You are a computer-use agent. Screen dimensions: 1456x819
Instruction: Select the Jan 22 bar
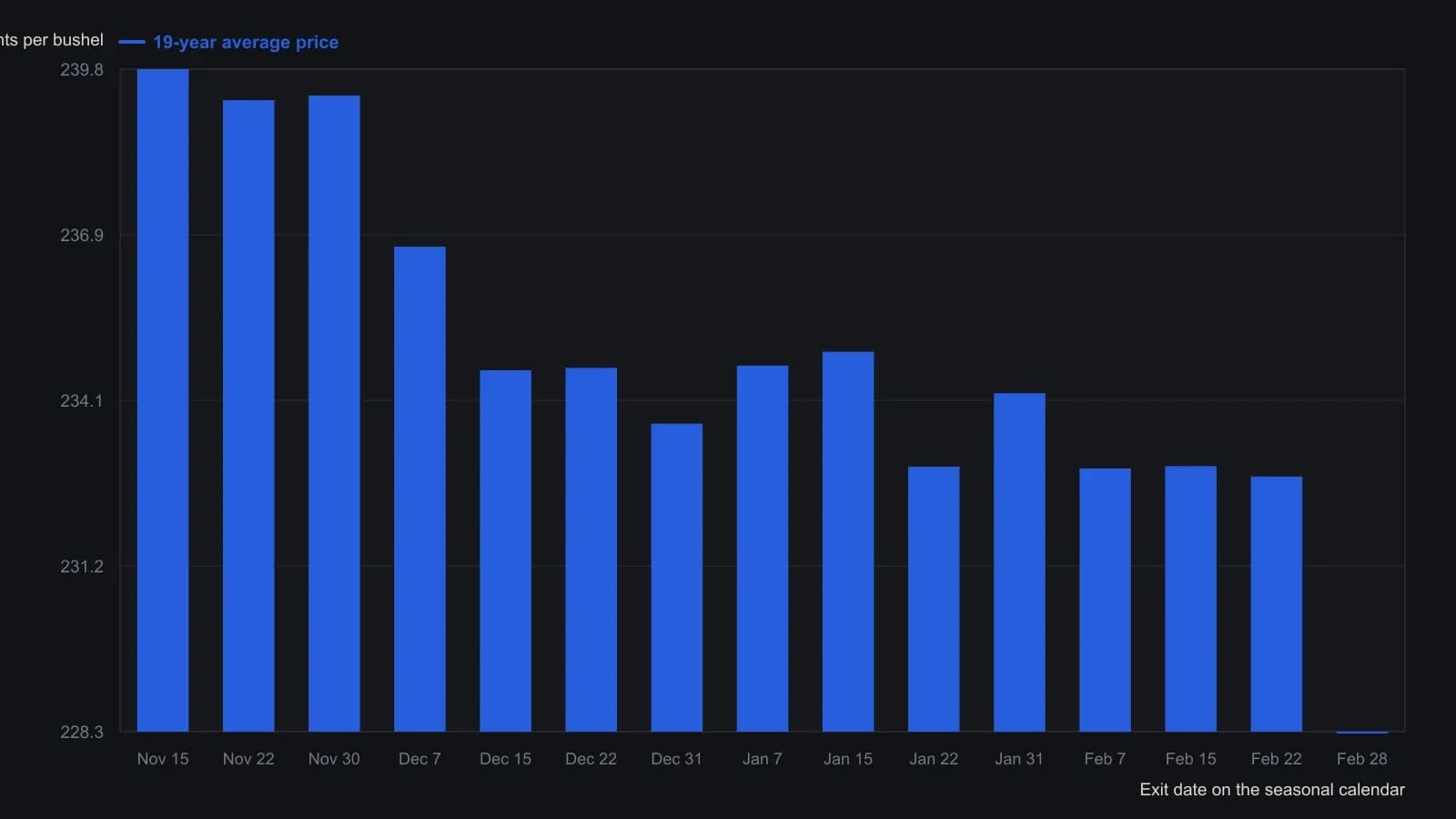[x=934, y=599]
